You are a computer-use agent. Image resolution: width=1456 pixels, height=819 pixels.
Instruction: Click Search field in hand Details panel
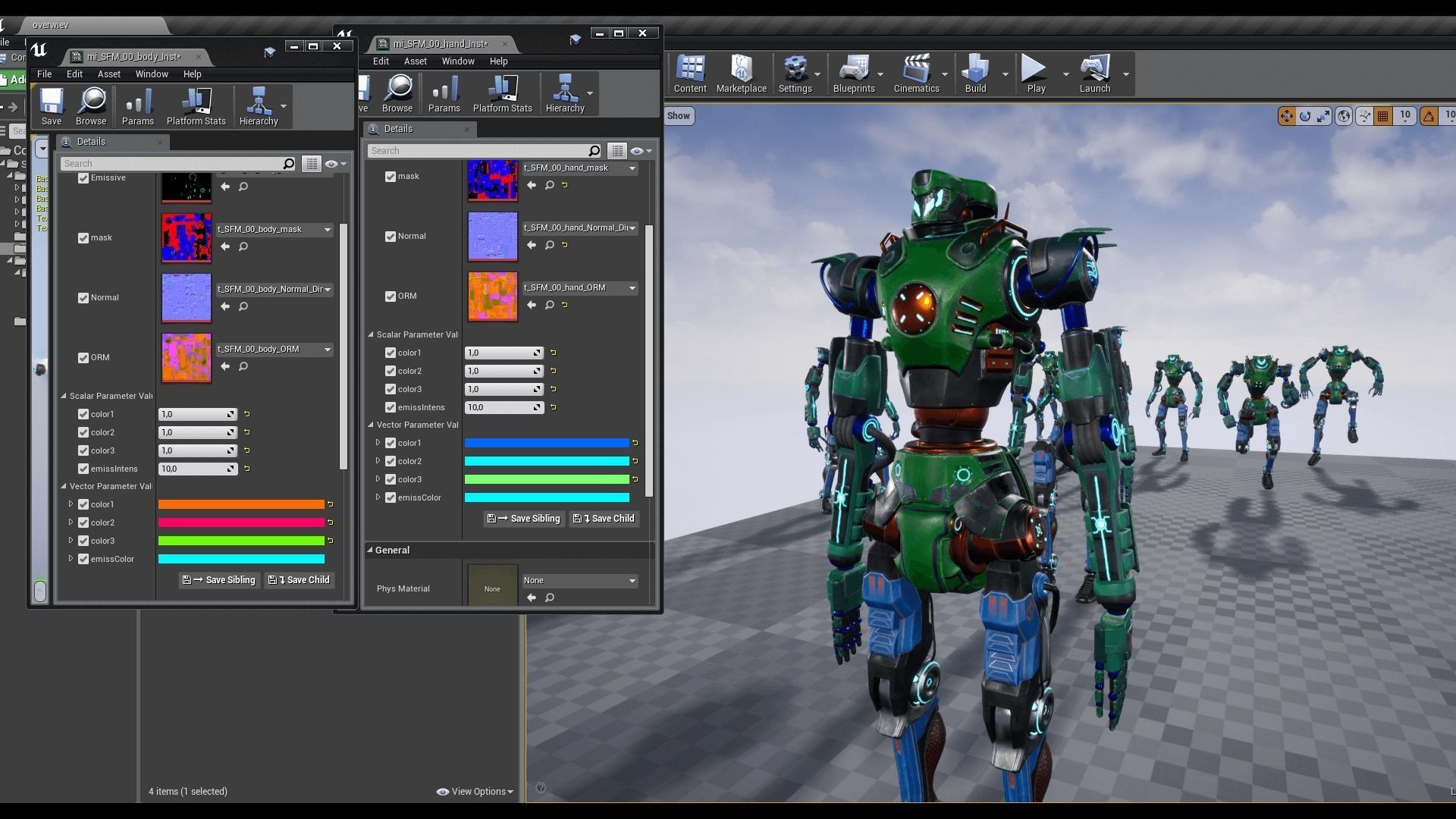point(479,151)
